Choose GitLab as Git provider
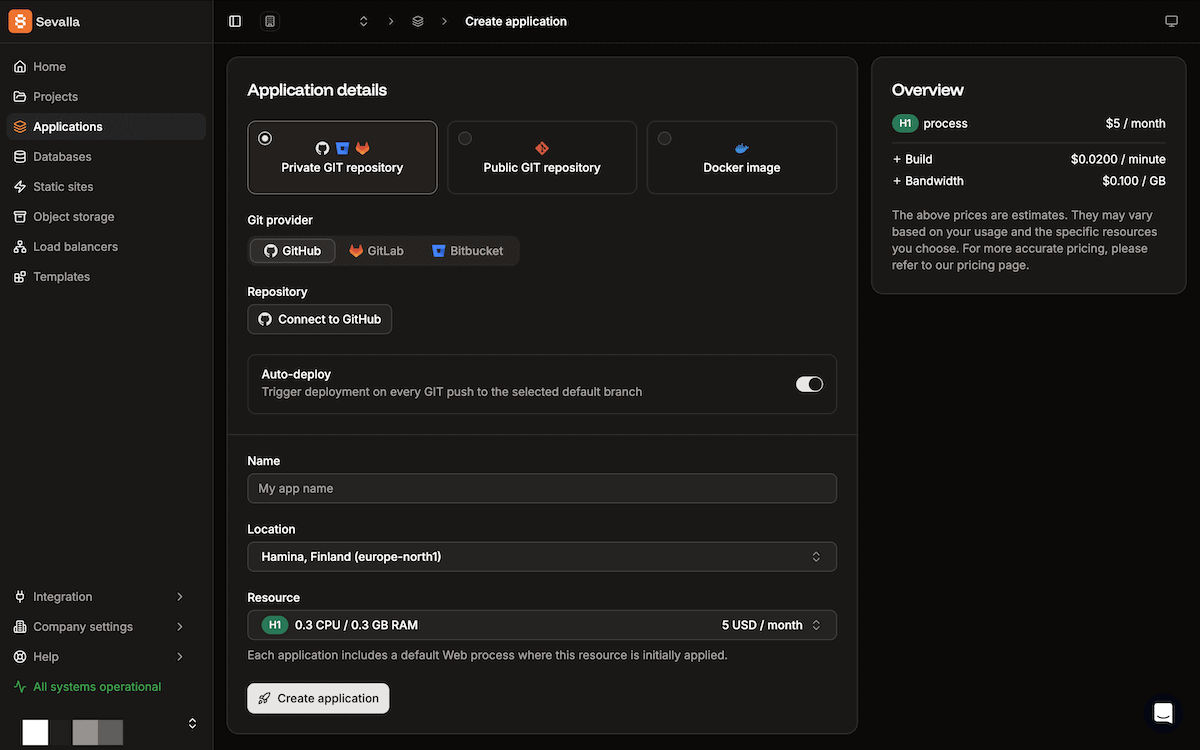Viewport: 1200px width, 750px height. point(376,251)
